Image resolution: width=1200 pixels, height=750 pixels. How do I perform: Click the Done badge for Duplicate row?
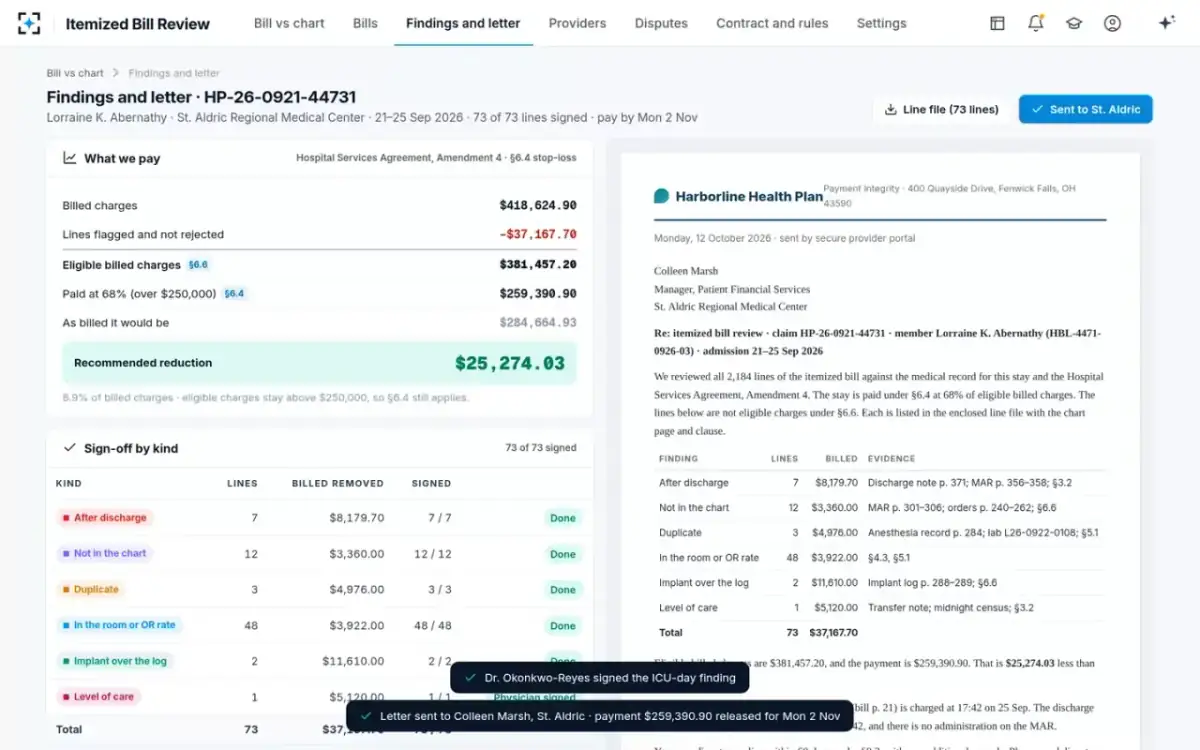(563, 590)
